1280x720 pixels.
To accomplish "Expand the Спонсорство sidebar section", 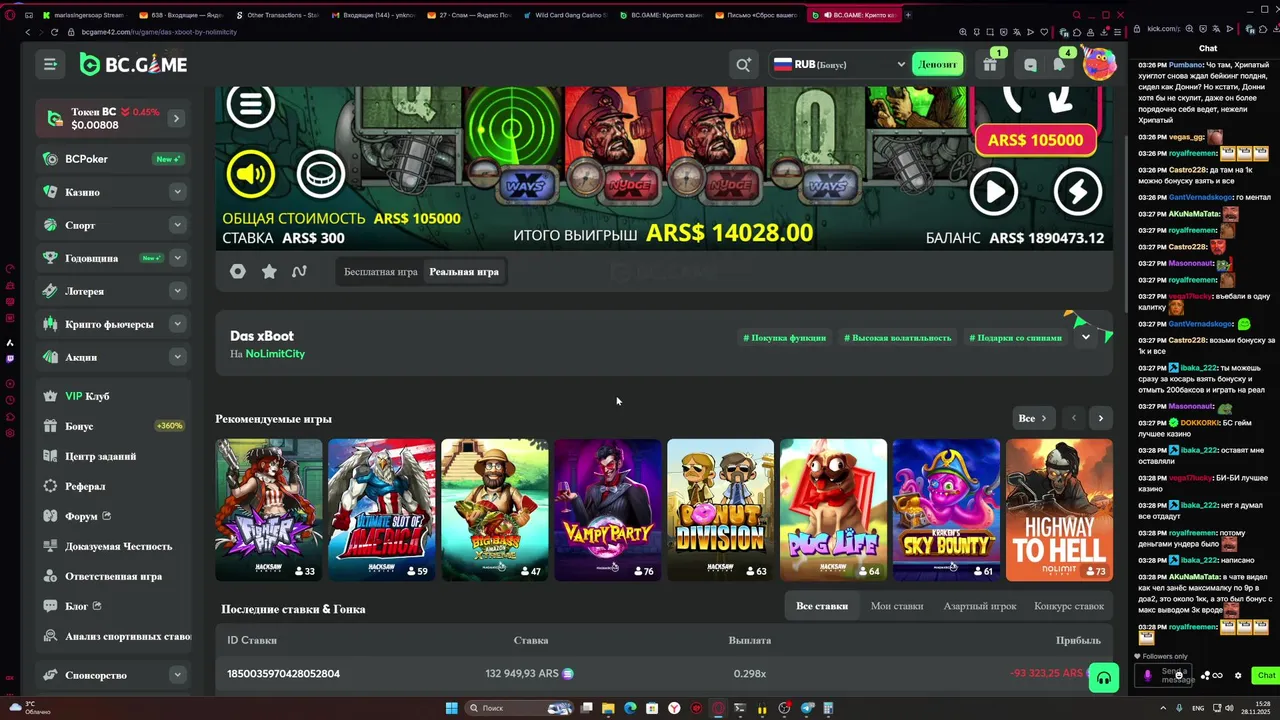I will point(177,675).
